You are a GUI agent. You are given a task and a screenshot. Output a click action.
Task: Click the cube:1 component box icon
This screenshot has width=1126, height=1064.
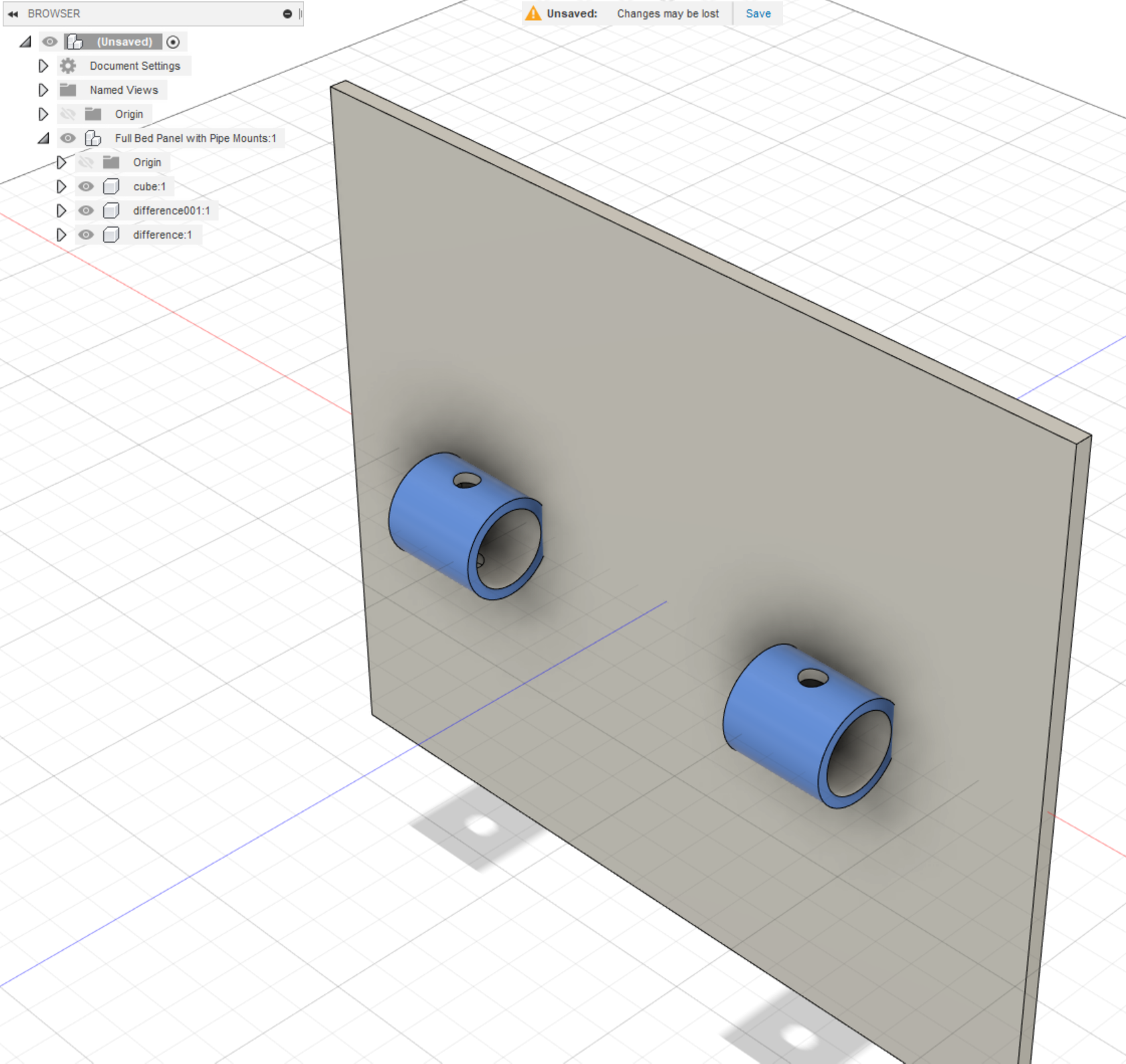[x=111, y=186]
